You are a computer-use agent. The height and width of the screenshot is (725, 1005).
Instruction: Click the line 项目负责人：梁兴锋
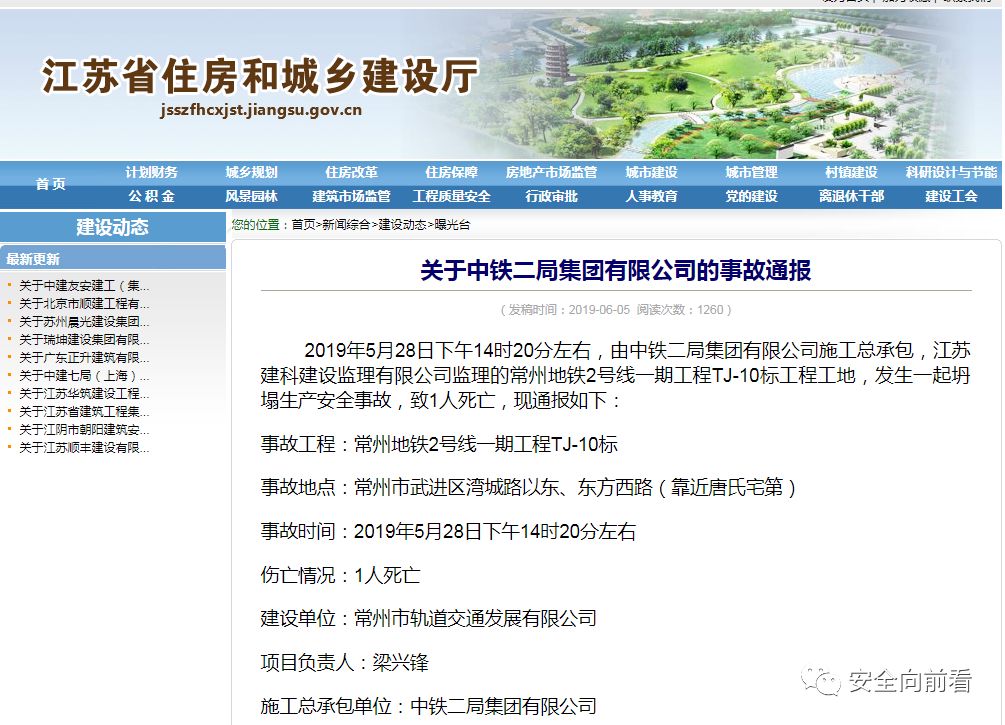[345, 662]
